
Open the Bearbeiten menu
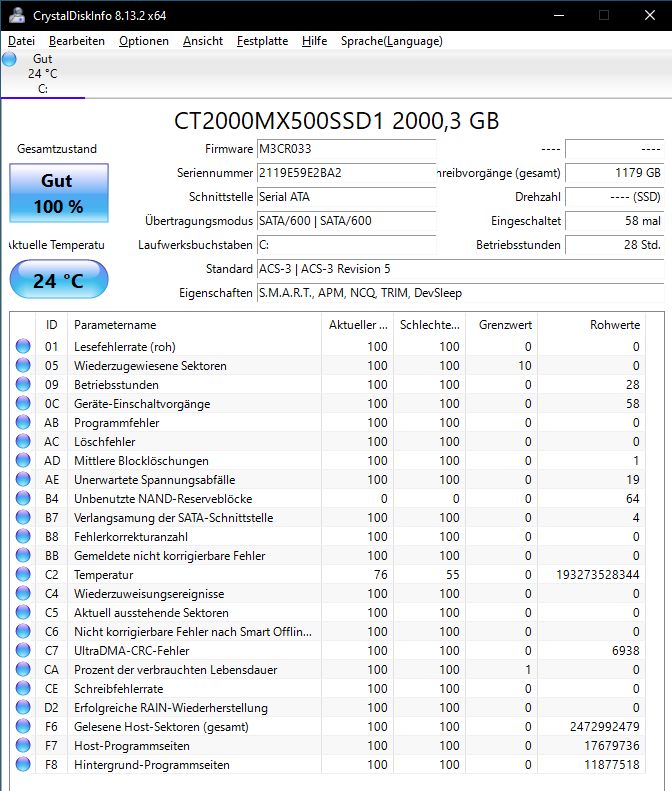[77, 41]
